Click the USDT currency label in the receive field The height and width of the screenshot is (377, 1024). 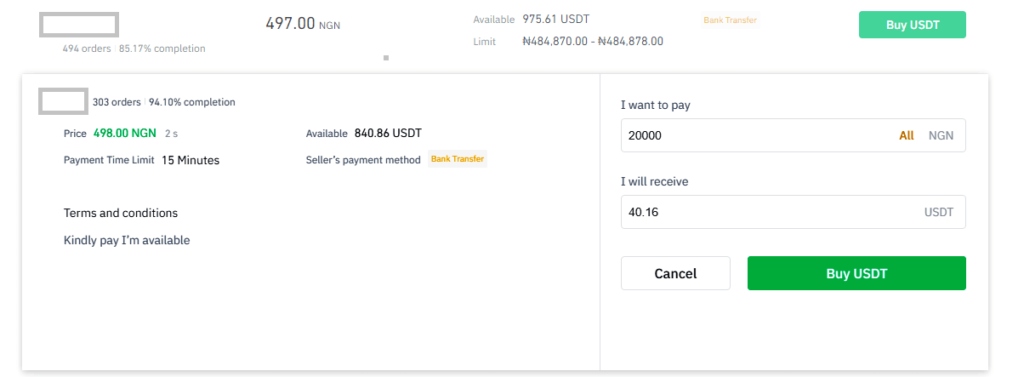click(x=938, y=212)
